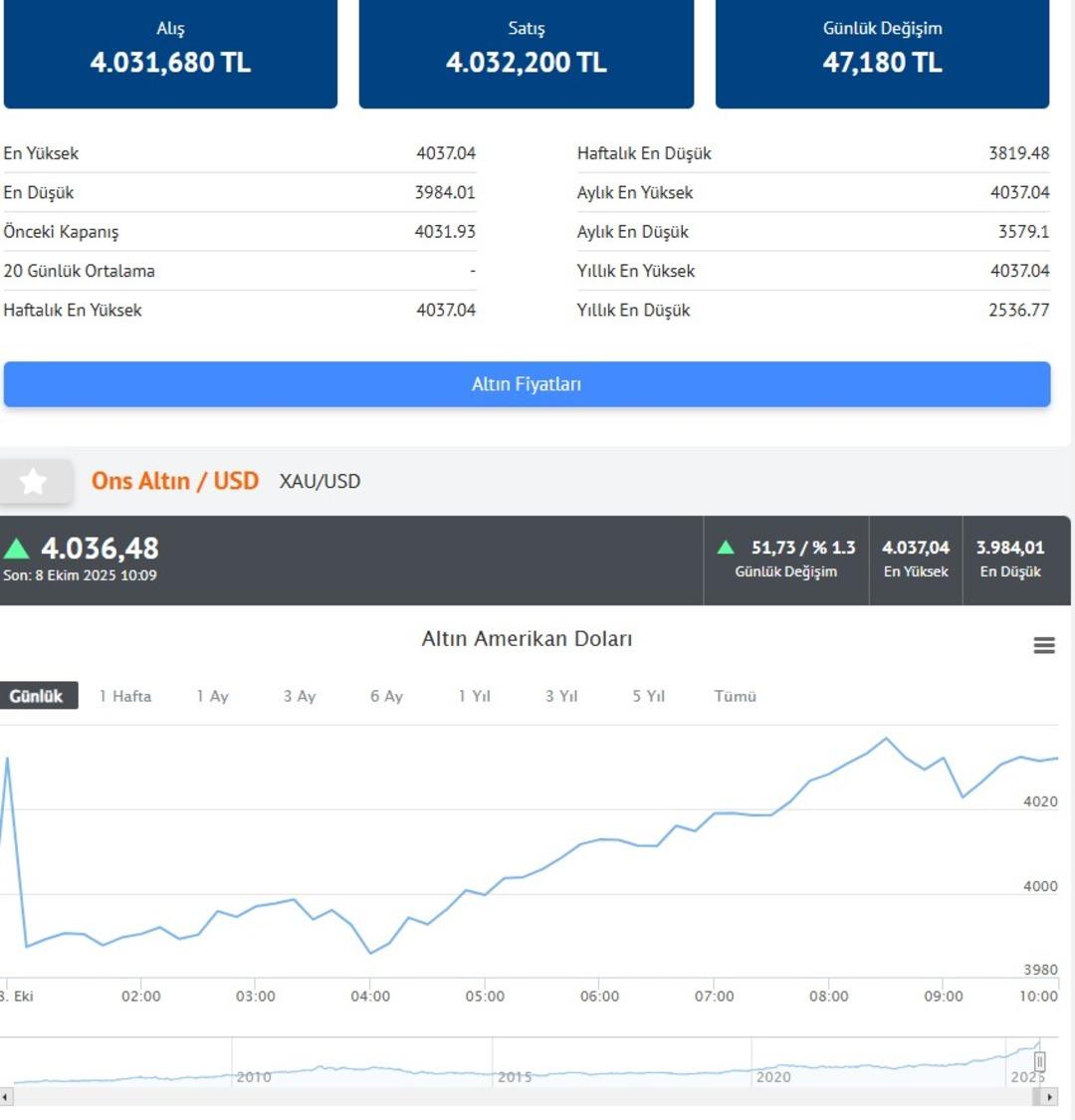Click the green triangle next to daily change

tap(726, 548)
